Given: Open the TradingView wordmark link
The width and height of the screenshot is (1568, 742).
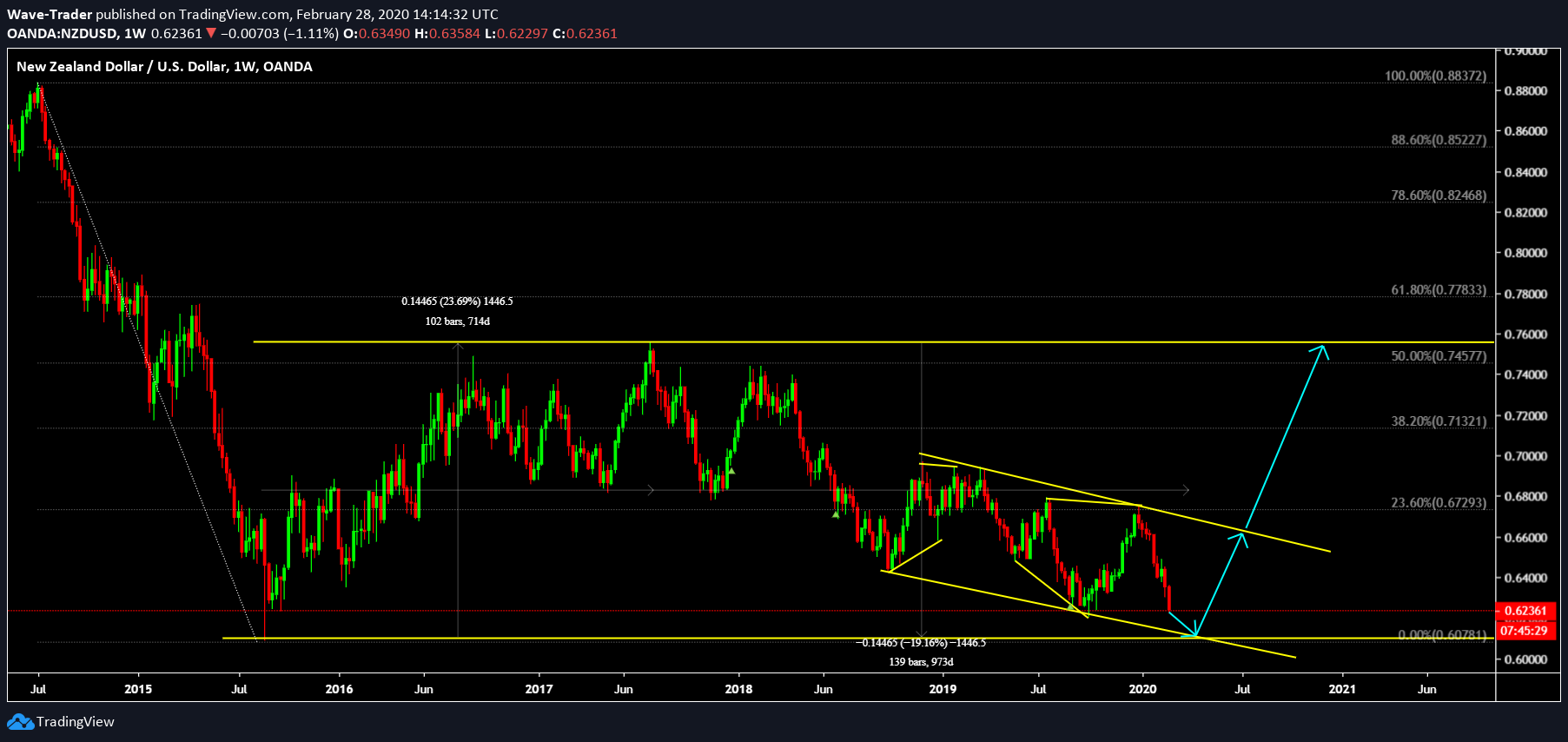Looking at the screenshot, I should (x=76, y=722).
